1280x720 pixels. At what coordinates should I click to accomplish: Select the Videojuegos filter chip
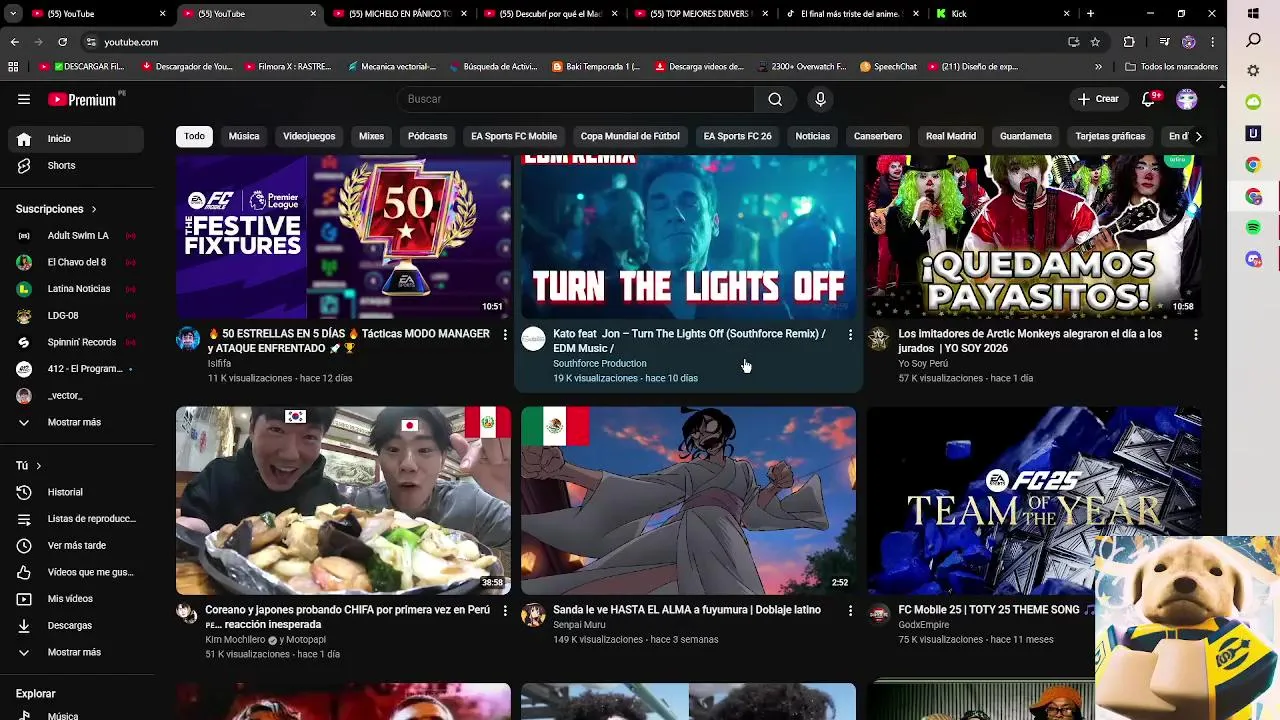[309, 136]
